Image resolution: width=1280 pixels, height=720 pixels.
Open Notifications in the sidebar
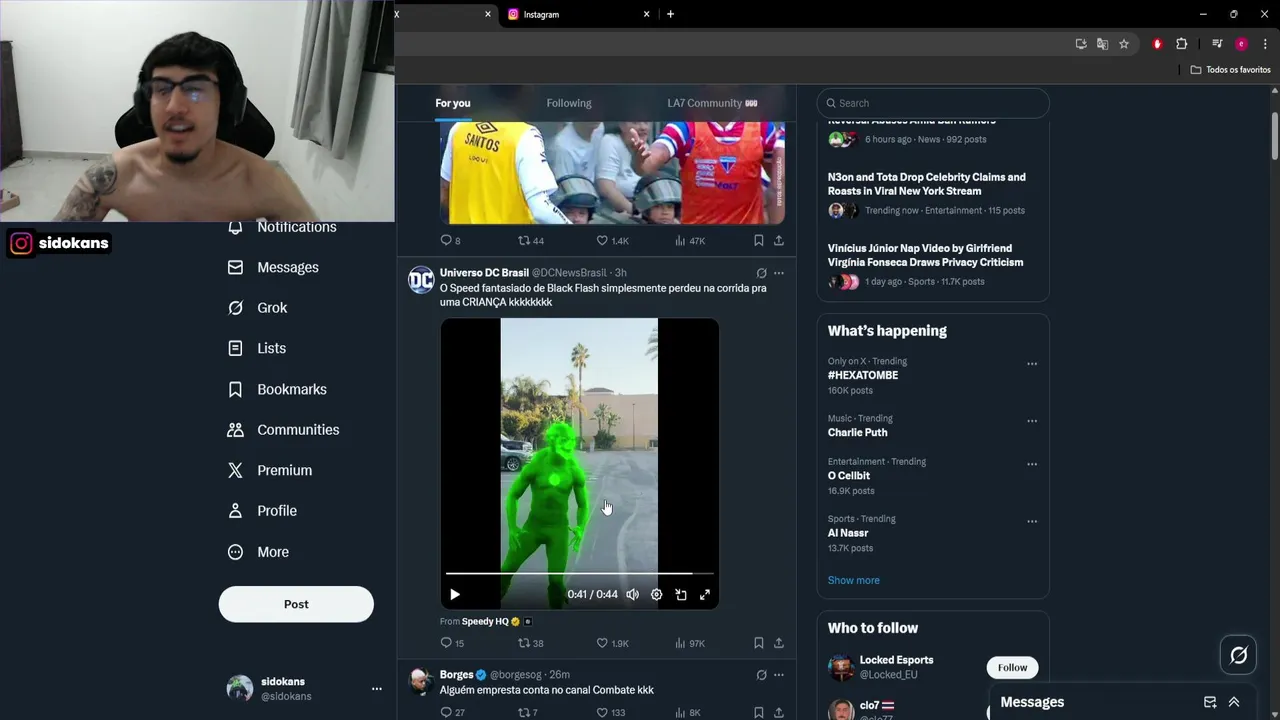pyautogui.click(x=282, y=228)
